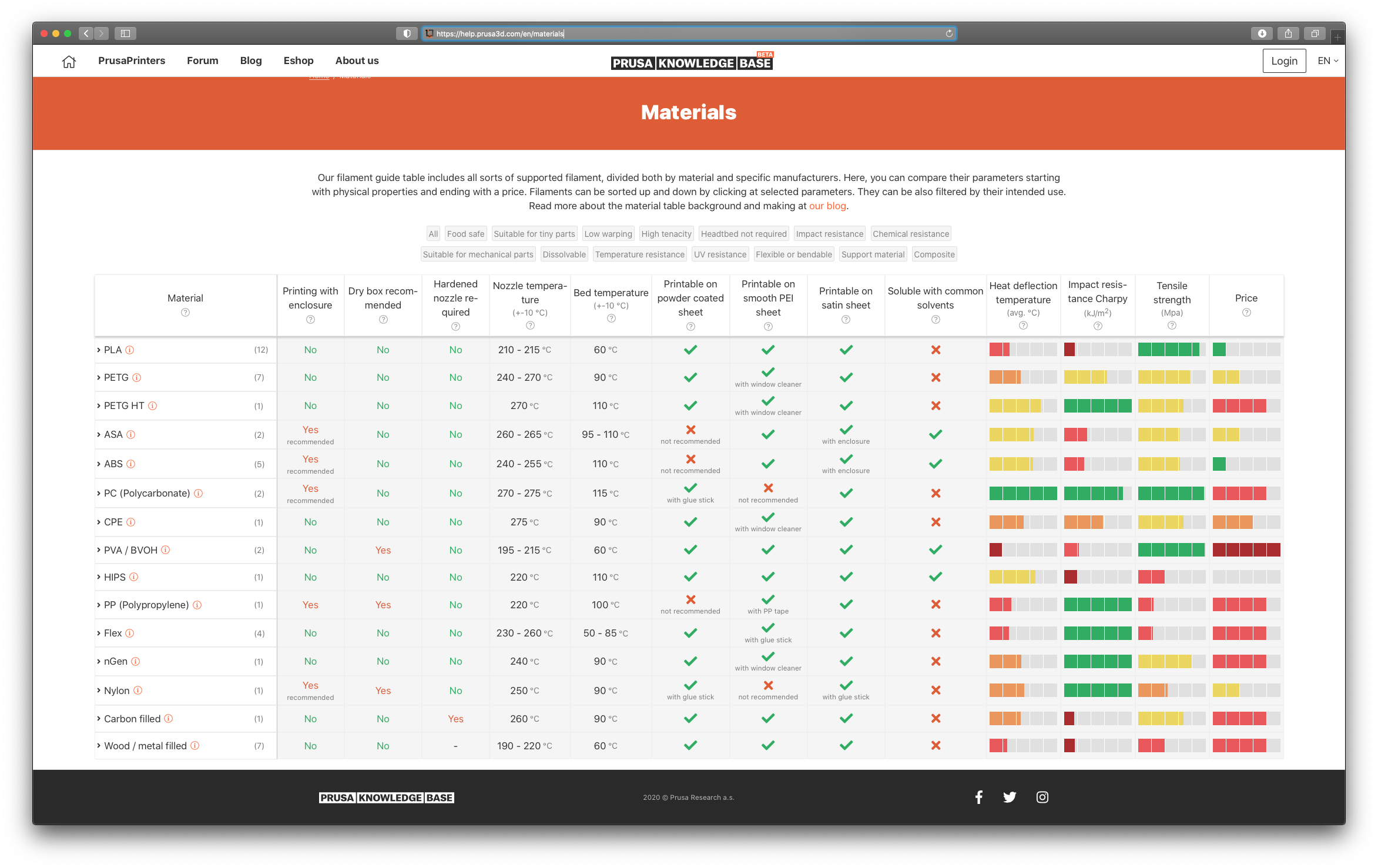Click the footer Prusa Knowledge Base logo
This screenshot has height=868, width=1378.
pyautogui.click(x=386, y=798)
